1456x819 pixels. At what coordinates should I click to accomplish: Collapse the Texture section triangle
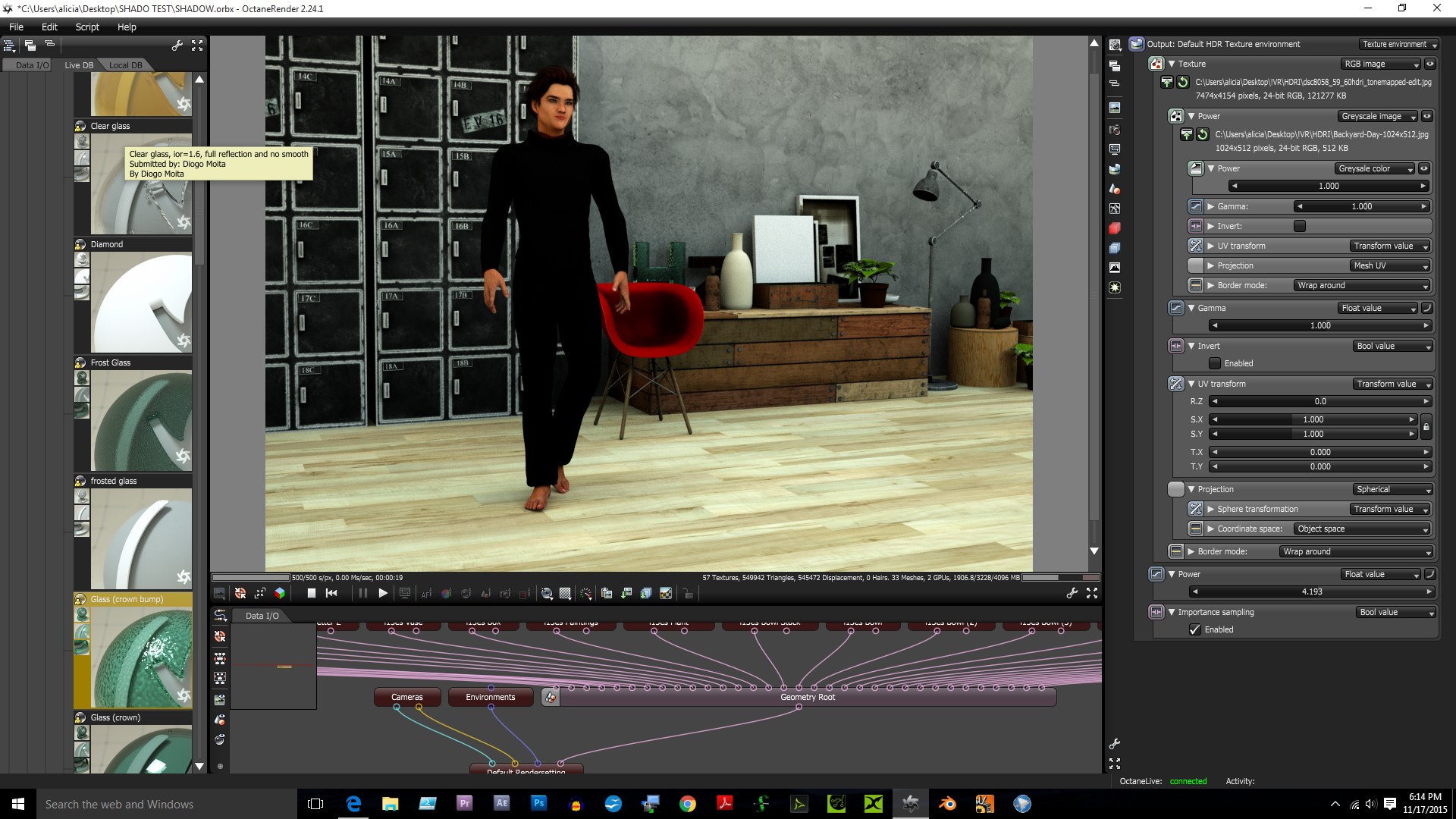coord(1172,64)
